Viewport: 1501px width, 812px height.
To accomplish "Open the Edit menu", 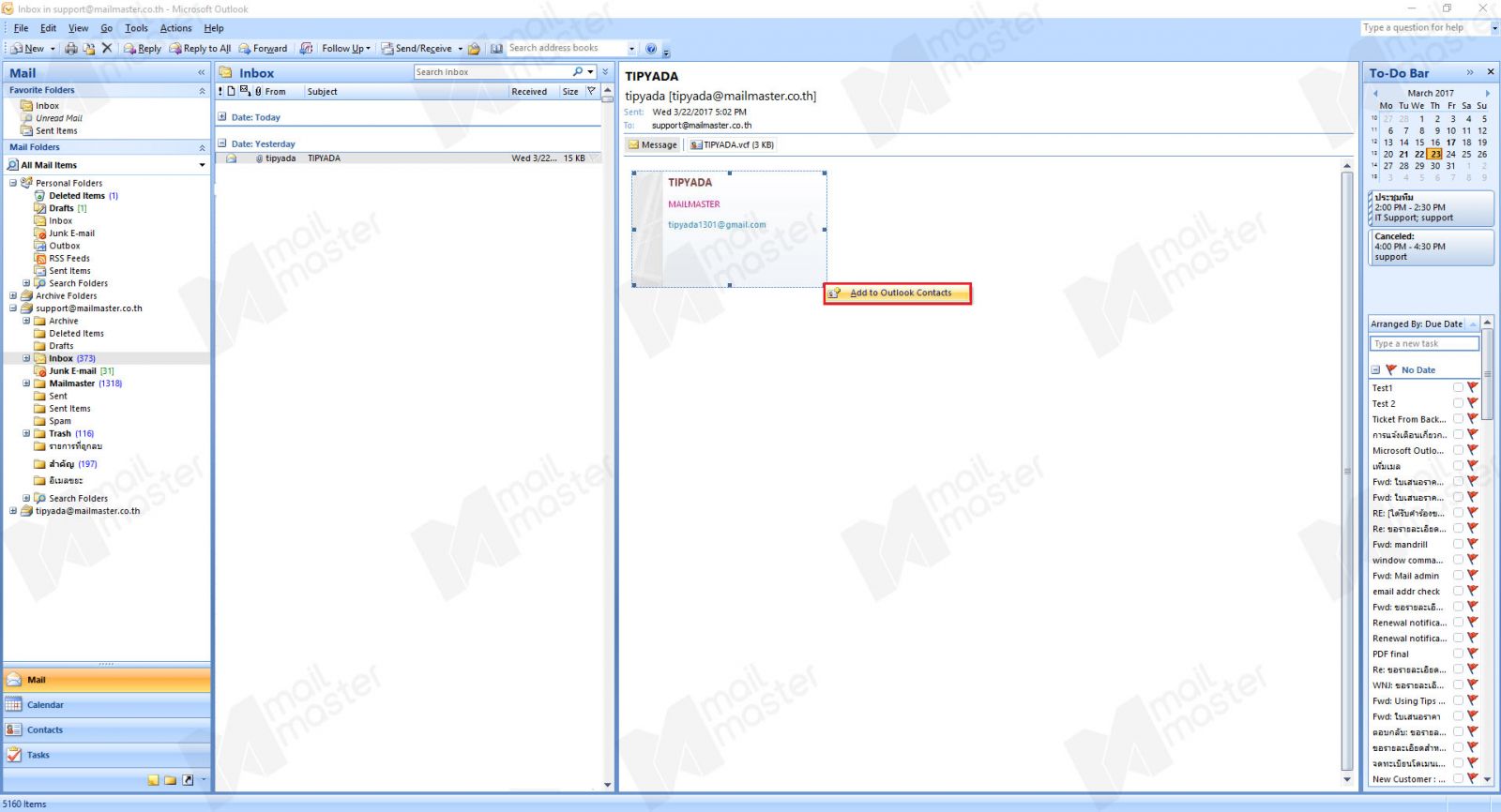I will tap(48, 28).
